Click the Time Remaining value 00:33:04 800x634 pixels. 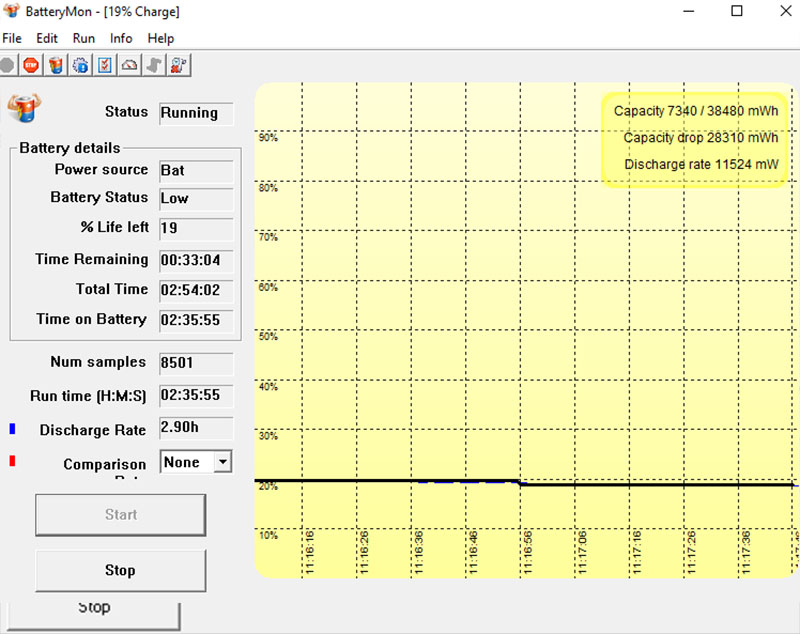point(196,260)
